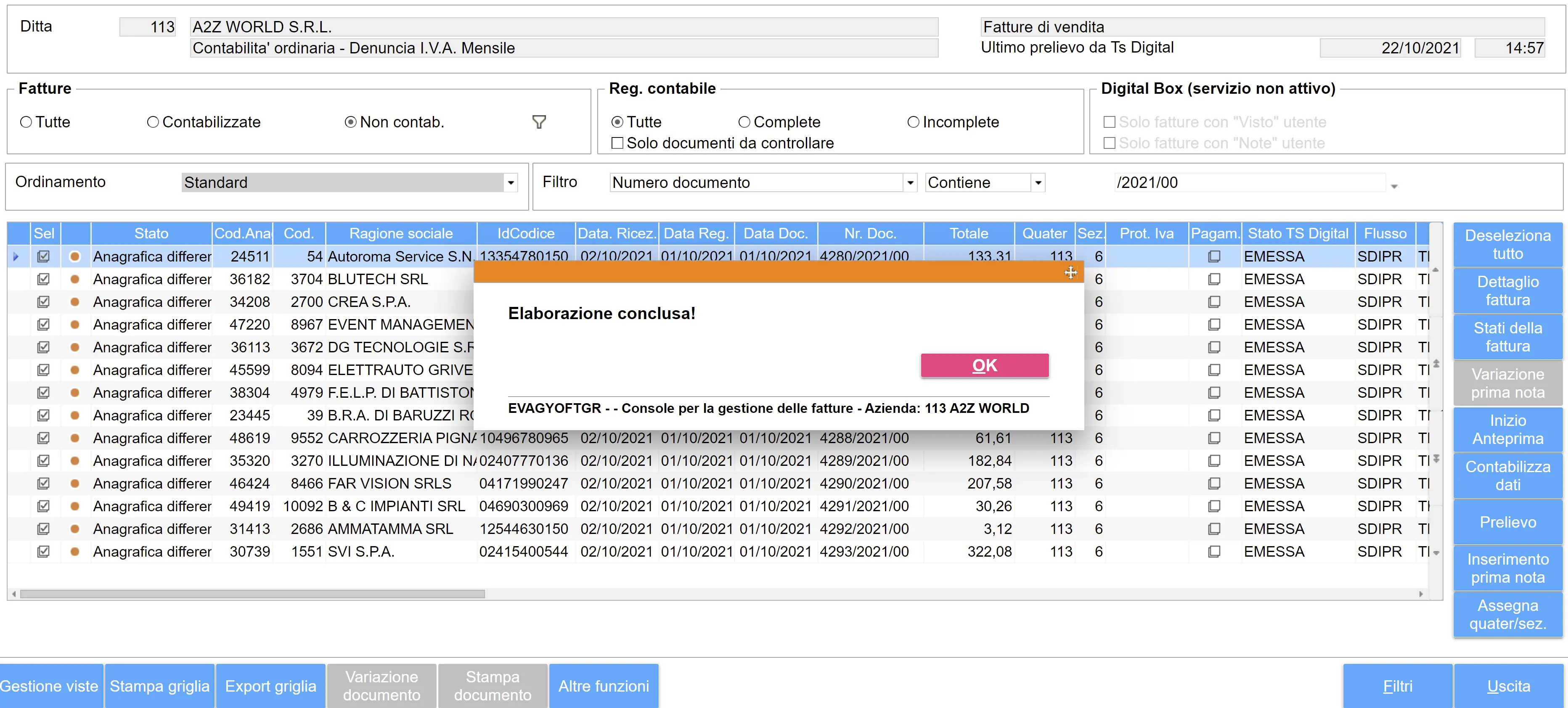Click orange status dot on the BLUTECH SRL row
Screen dimensions: 1568x708
pos(75,279)
